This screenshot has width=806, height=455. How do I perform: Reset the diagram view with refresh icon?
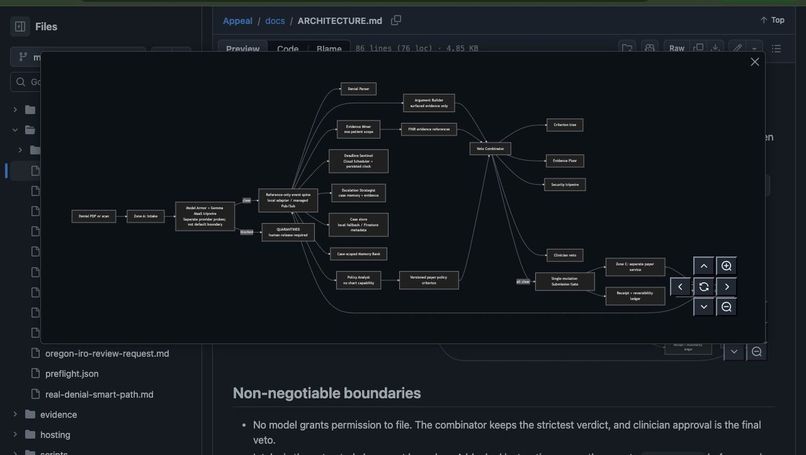click(704, 287)
